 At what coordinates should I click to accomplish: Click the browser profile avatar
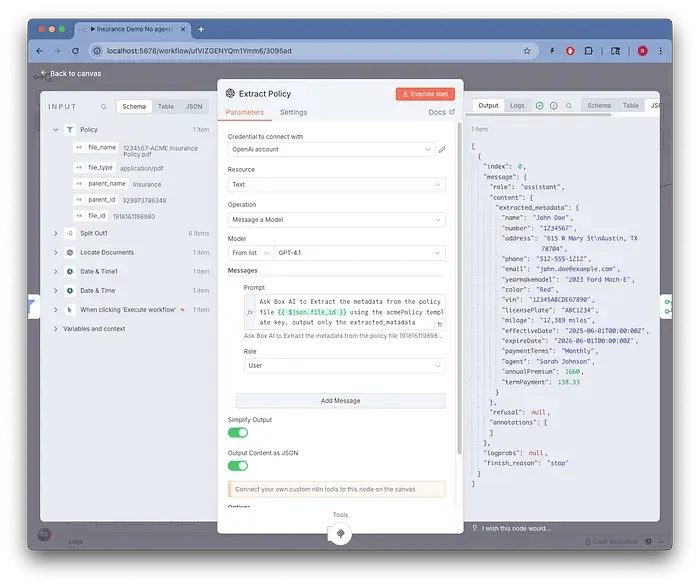point(642,51)
